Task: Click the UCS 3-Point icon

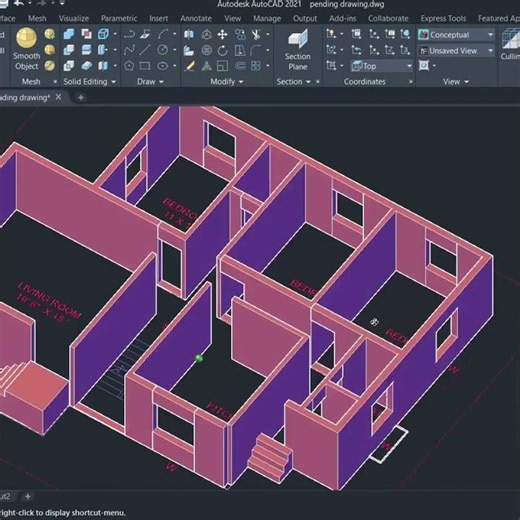Action: pyautogui.click(x=405, y=50)
